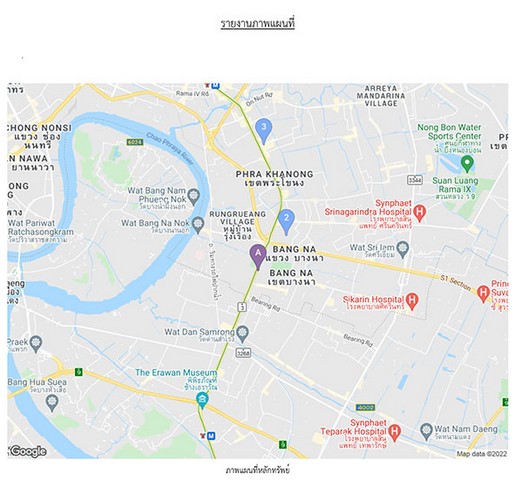This screenshot has width=515, height=480.
Task: Select the blue marker numbered 3
Action: (264, 131)
